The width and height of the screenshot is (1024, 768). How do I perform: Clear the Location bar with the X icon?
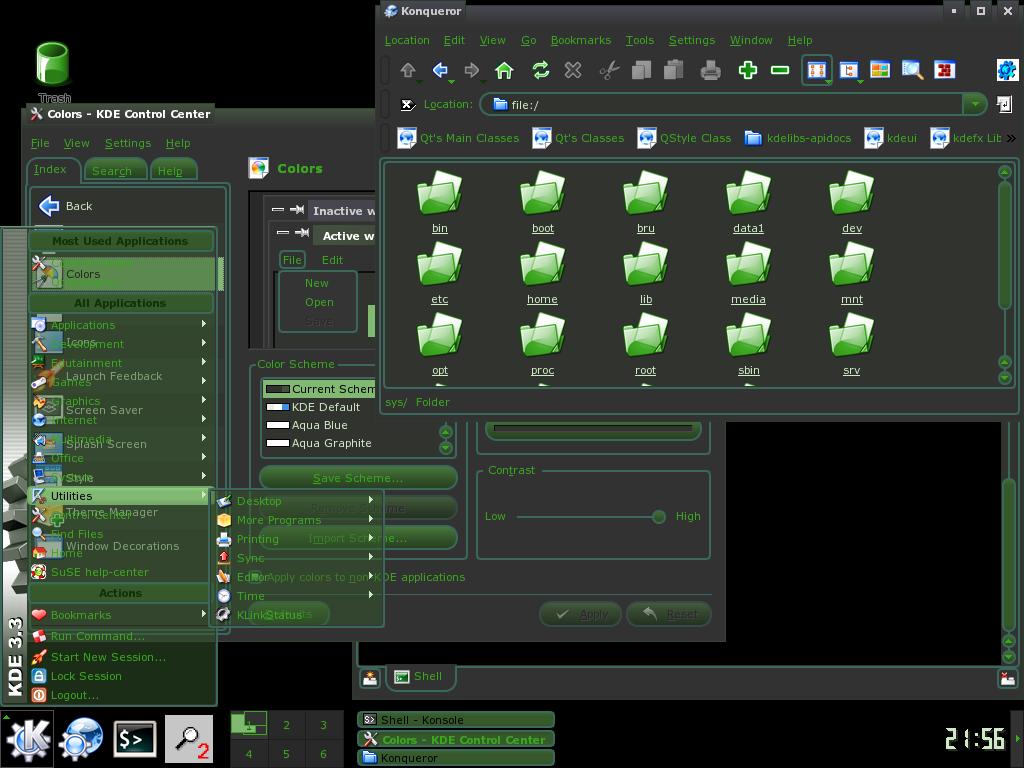pos(408,104)
